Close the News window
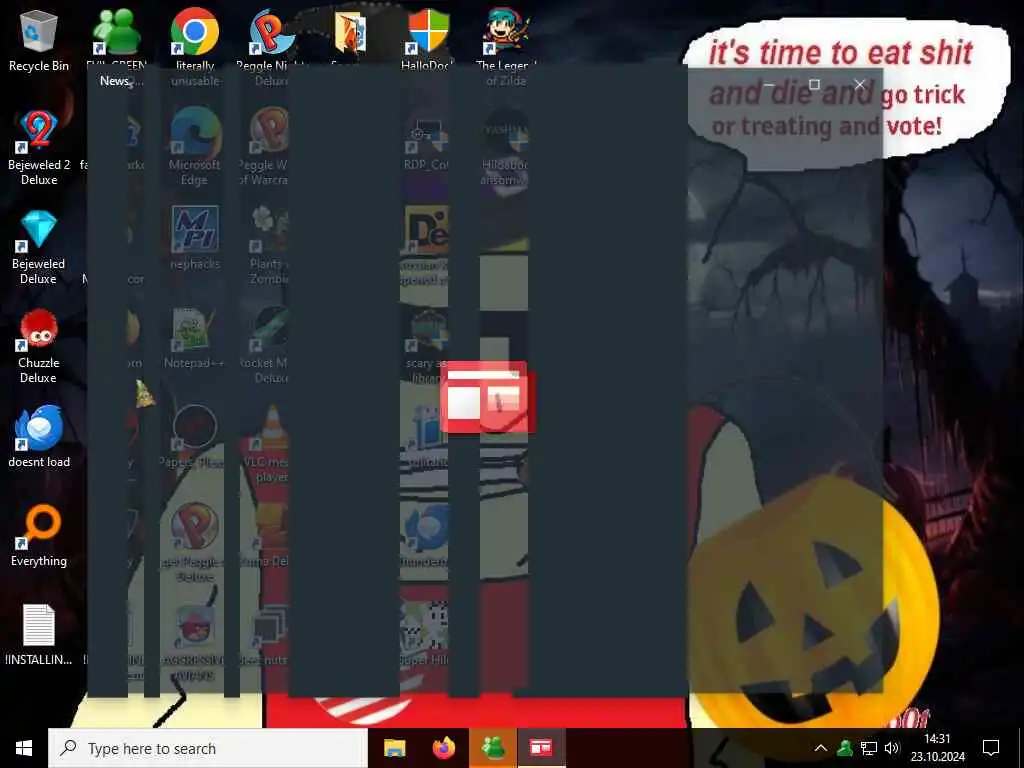The height and width of the screenshot is (768, 1024). point(860,84)
